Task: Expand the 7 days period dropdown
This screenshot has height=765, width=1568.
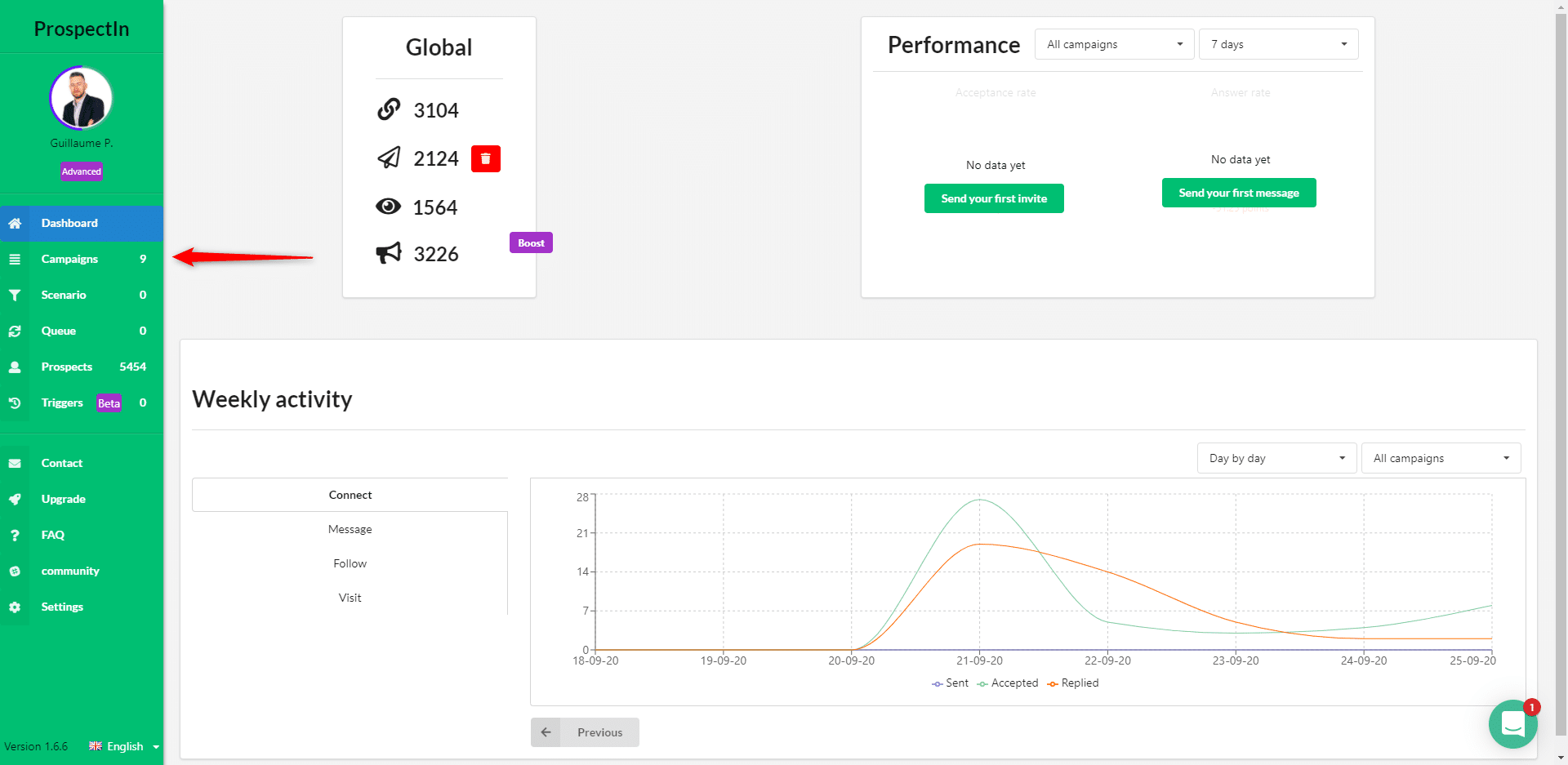Action: point(1279,44)
